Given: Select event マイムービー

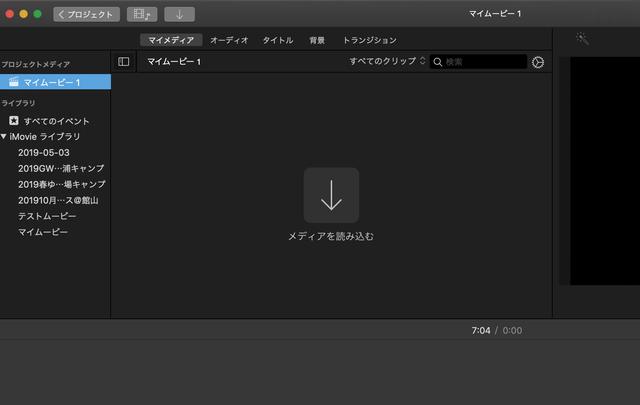Looking at the screenshot, I should pos(43,232).
